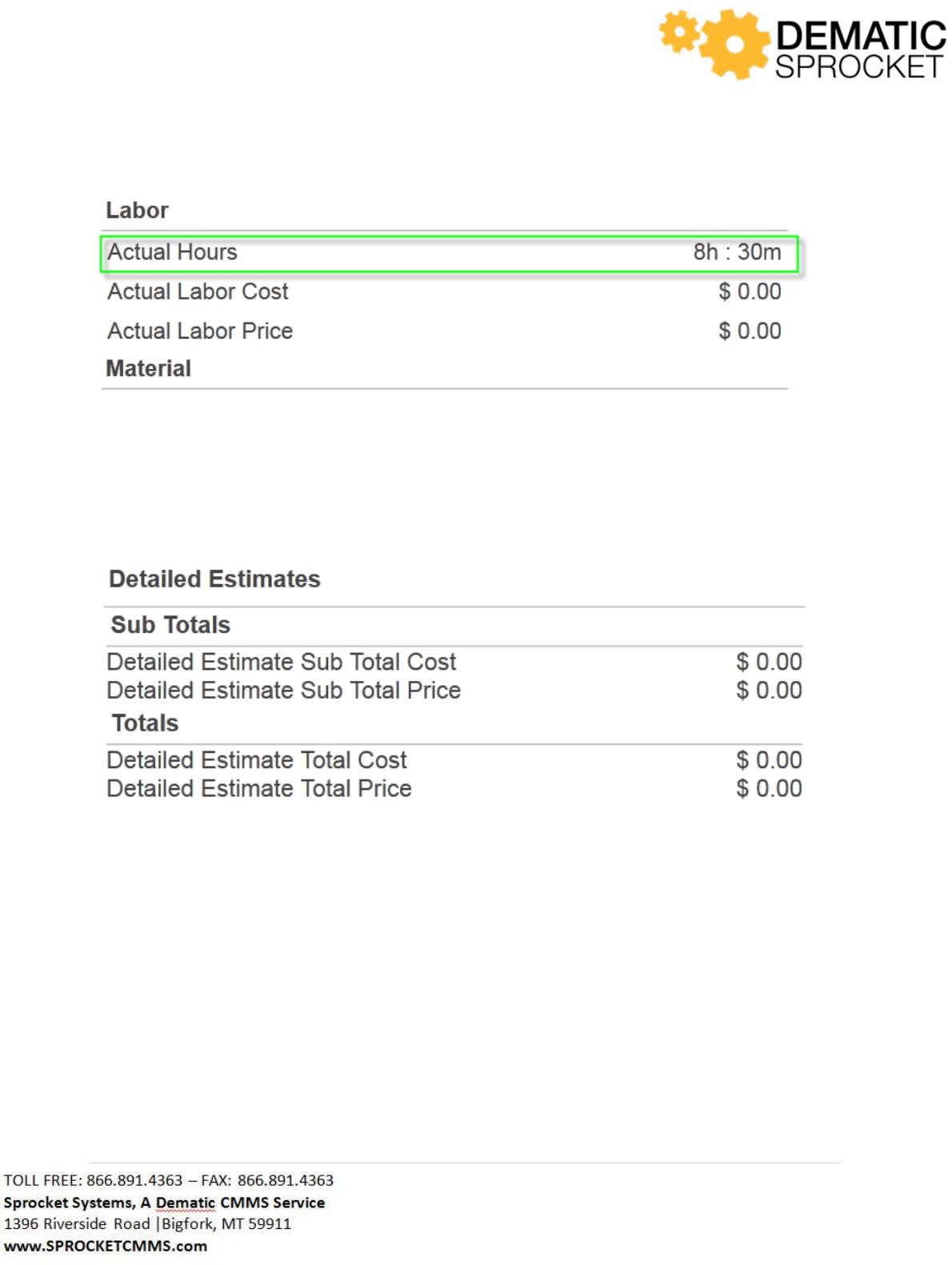The width and height of the screenshot is (952, 1265).
Task: Click the Actual Labor Cost label
Action: coord(198,291)
